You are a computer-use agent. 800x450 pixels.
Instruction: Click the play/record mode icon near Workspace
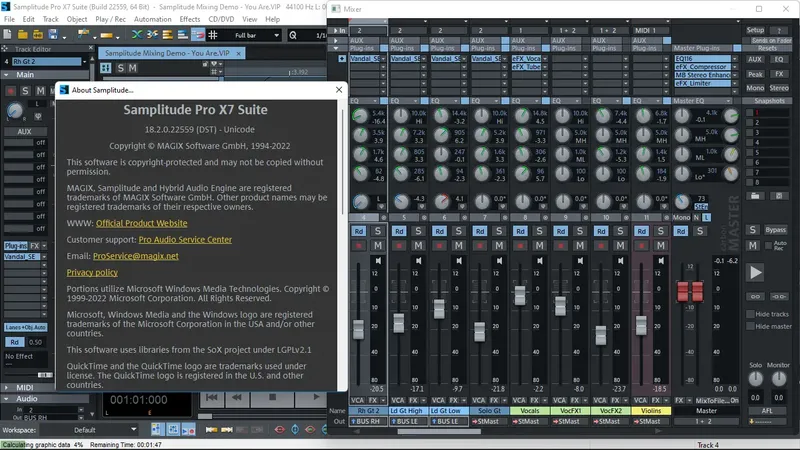(188, 430)
